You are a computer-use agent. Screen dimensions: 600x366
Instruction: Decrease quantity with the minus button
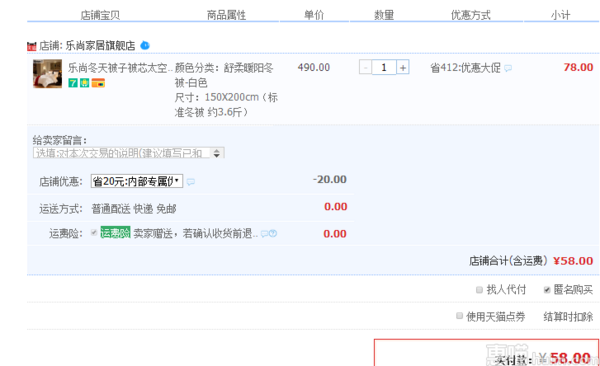pyautogui.click(x=365, y=68)
